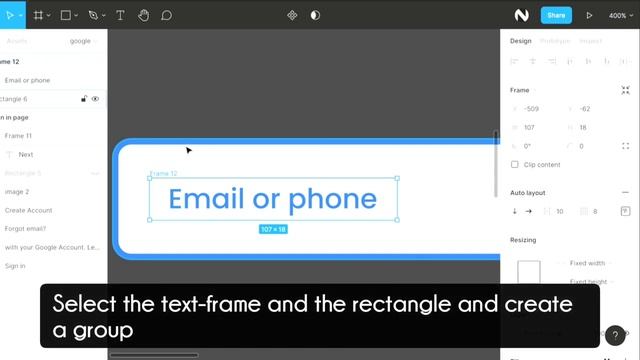
Task: Open the Assets tab
Action: (x=17, y=41)
